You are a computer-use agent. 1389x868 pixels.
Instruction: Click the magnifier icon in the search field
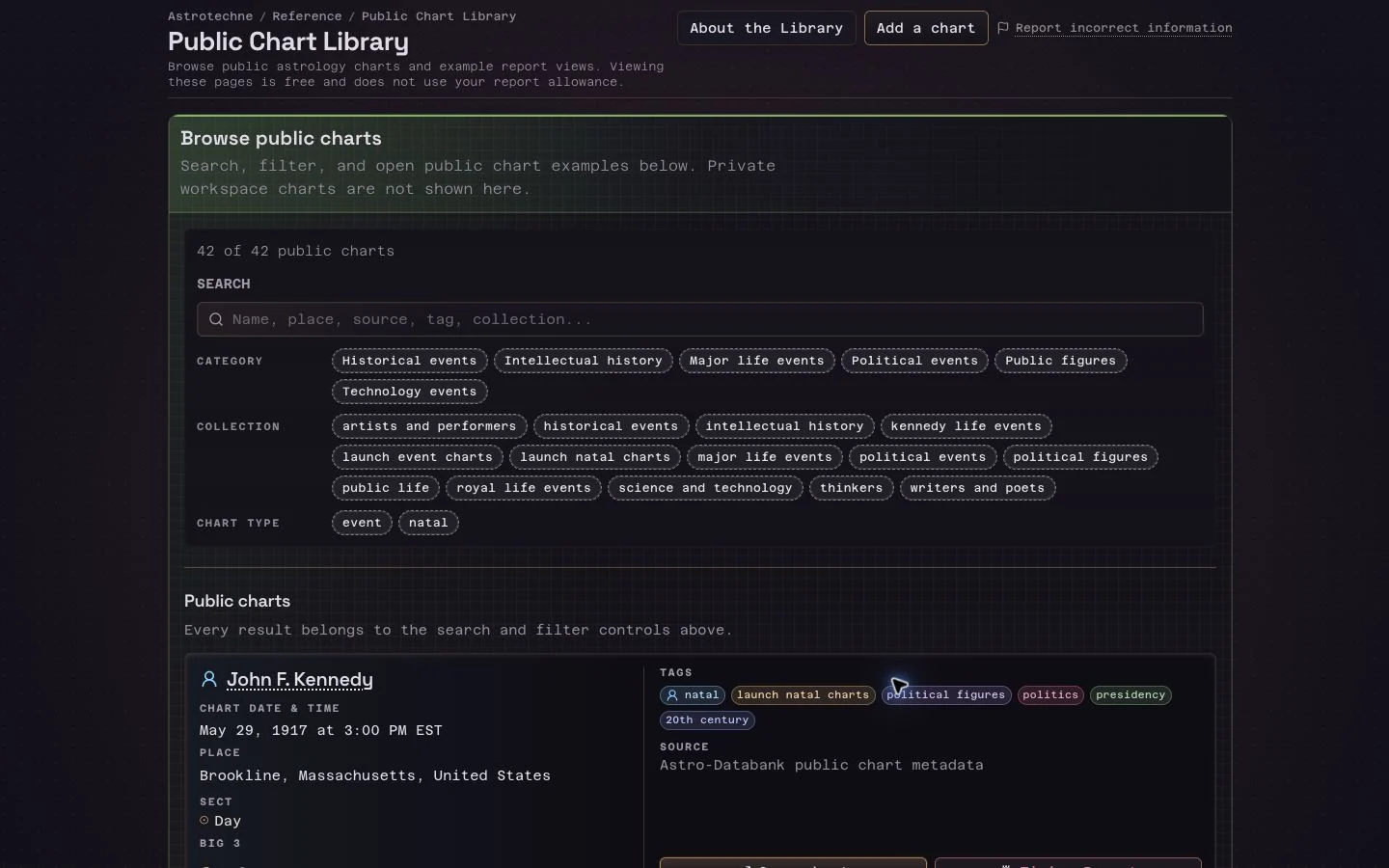(216, 319)
